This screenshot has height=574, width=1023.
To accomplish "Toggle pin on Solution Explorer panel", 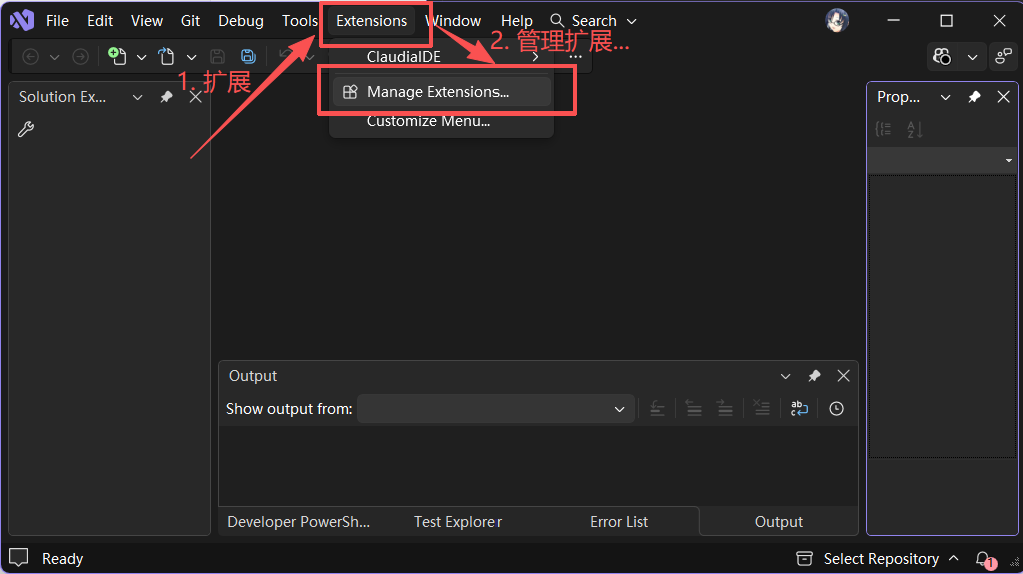I will (x=166, y=97).
